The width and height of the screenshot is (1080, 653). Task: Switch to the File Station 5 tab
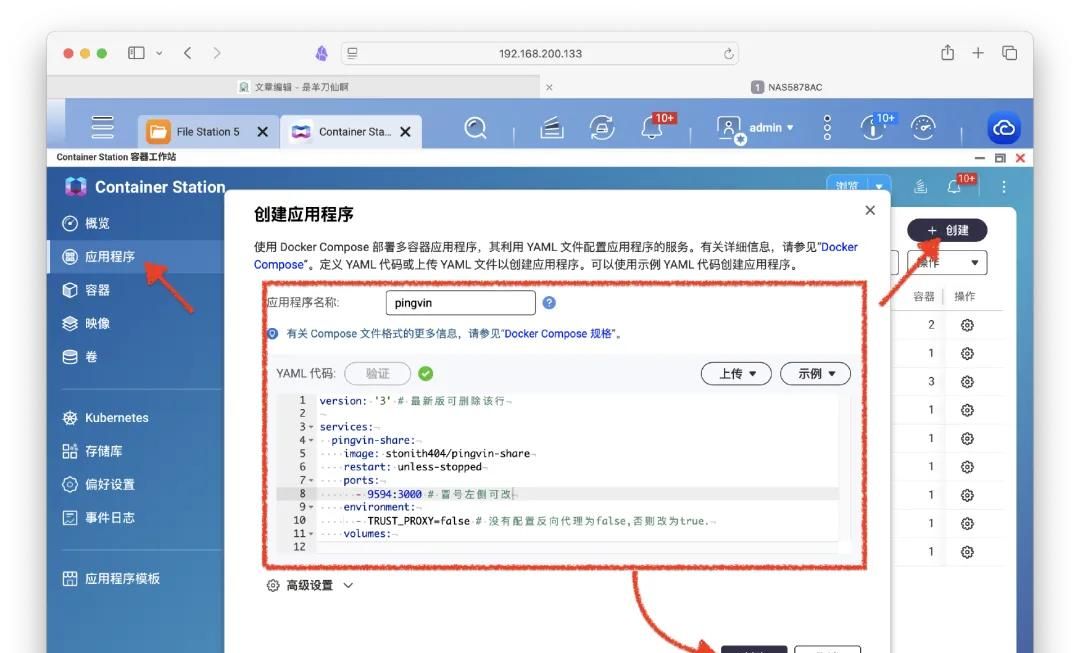[x=210, y=130]
